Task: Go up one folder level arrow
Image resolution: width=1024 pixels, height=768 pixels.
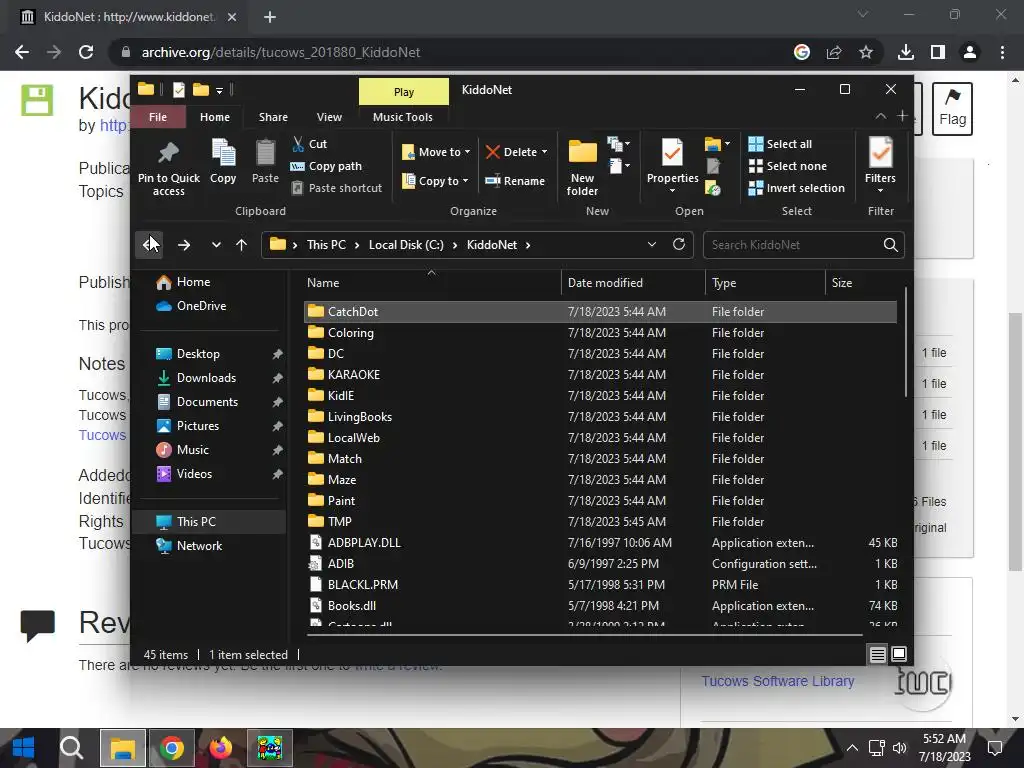Action: pos(242,245)
